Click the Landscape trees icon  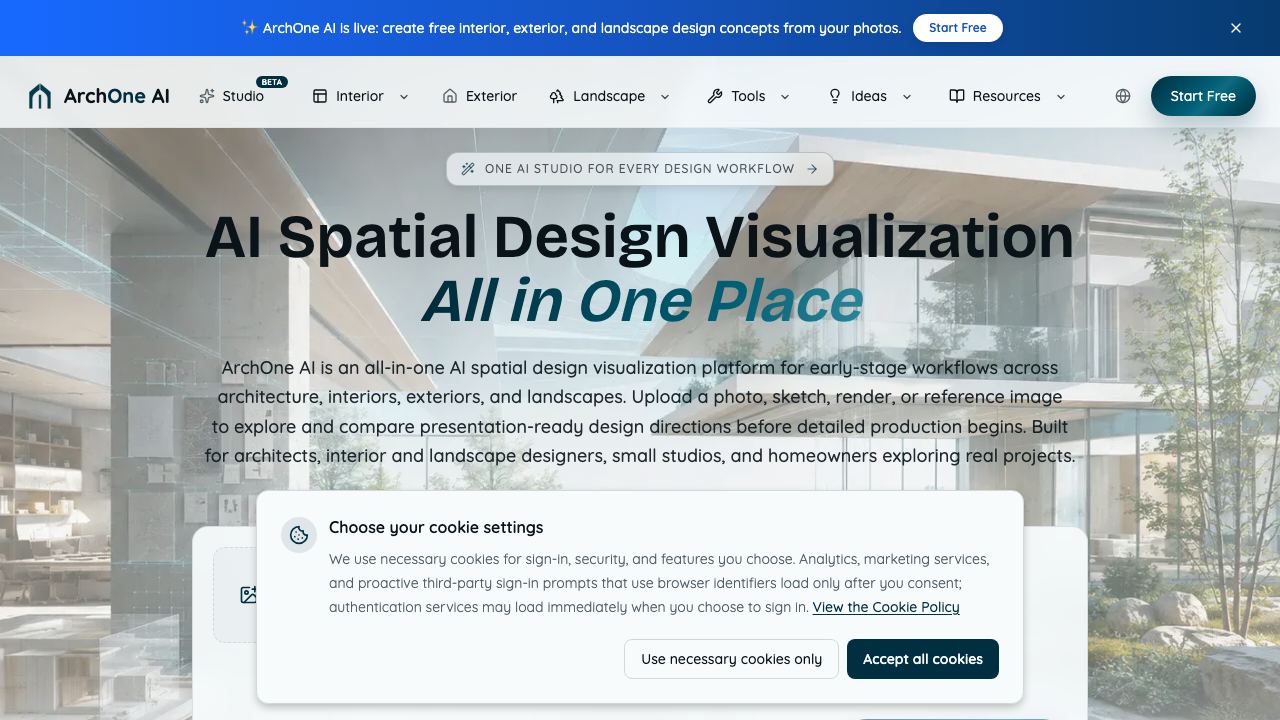click(x=557, y=96)
